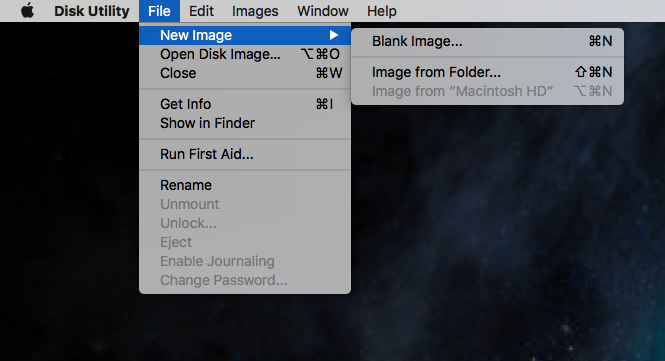Choose Close from the File menu
665x361 pixels.
click(x=245, y=73)
